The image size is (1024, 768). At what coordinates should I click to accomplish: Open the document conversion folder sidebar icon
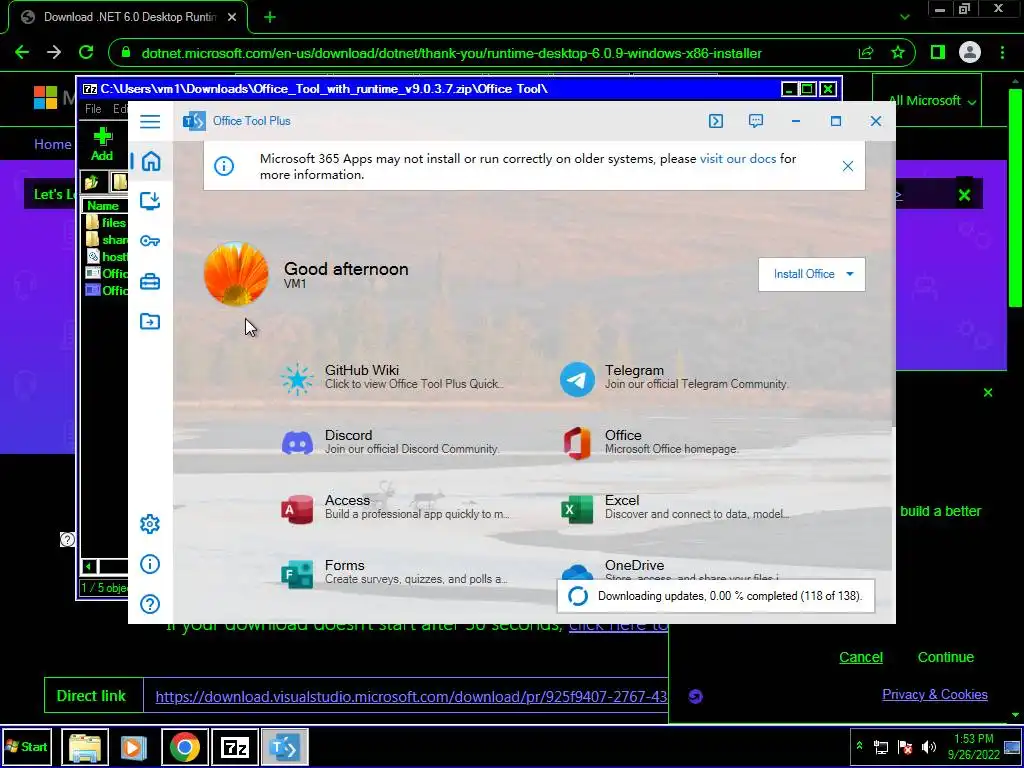point(150,321)
